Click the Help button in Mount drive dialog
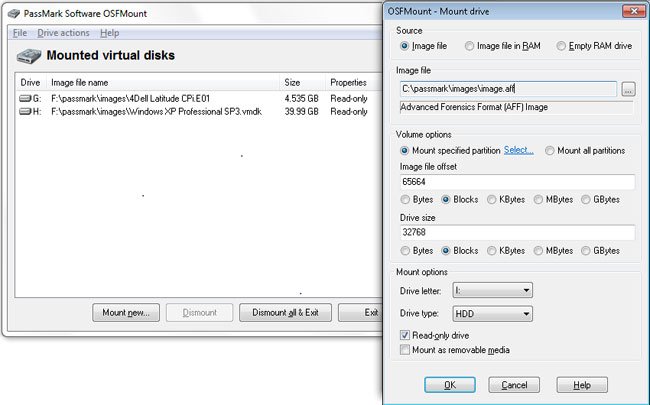This screenshot has width=650, height=405. point(582,385)
